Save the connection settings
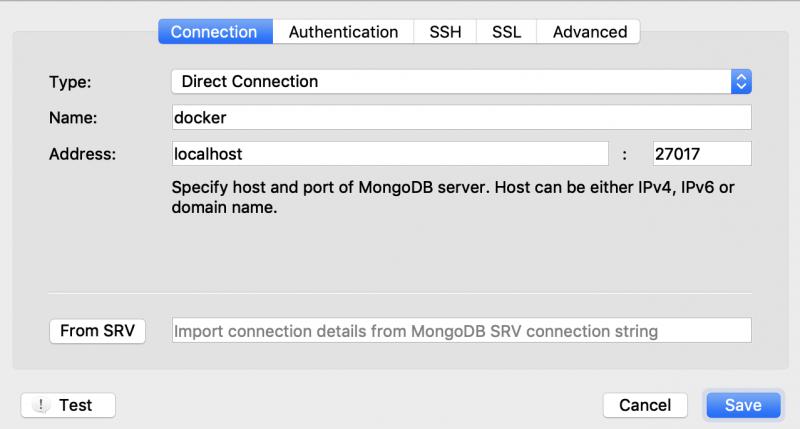800x429 pixels. tap(743, 405)
